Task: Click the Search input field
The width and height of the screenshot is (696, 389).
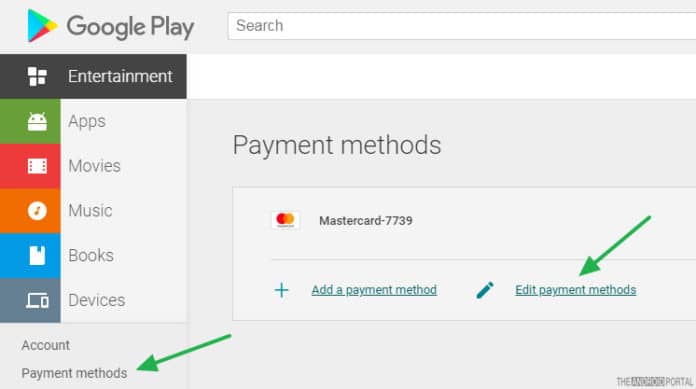Action: click(462, 26)
